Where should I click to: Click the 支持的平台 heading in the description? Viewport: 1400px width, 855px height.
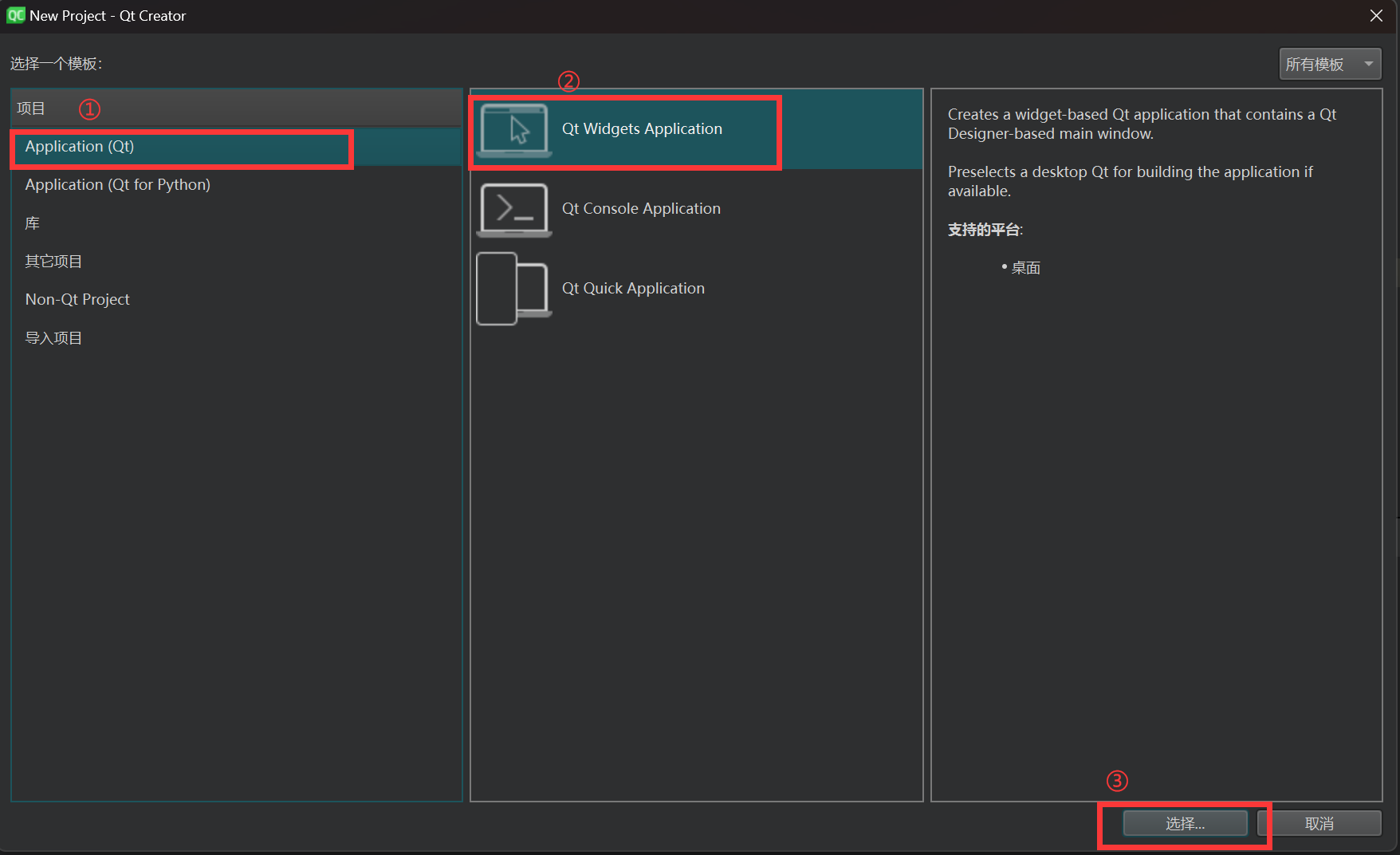(x=984, y=230)
